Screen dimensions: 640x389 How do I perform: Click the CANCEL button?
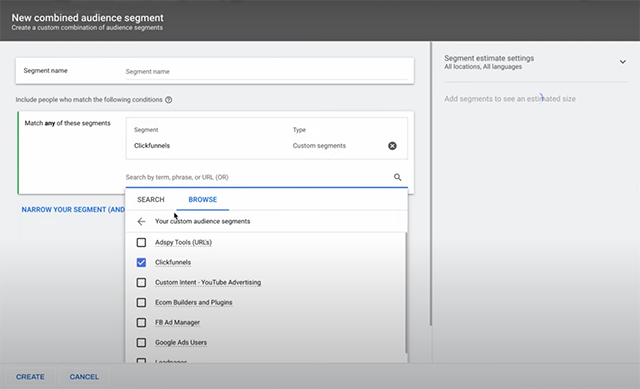pyautogui.click(x=84, y=377)
